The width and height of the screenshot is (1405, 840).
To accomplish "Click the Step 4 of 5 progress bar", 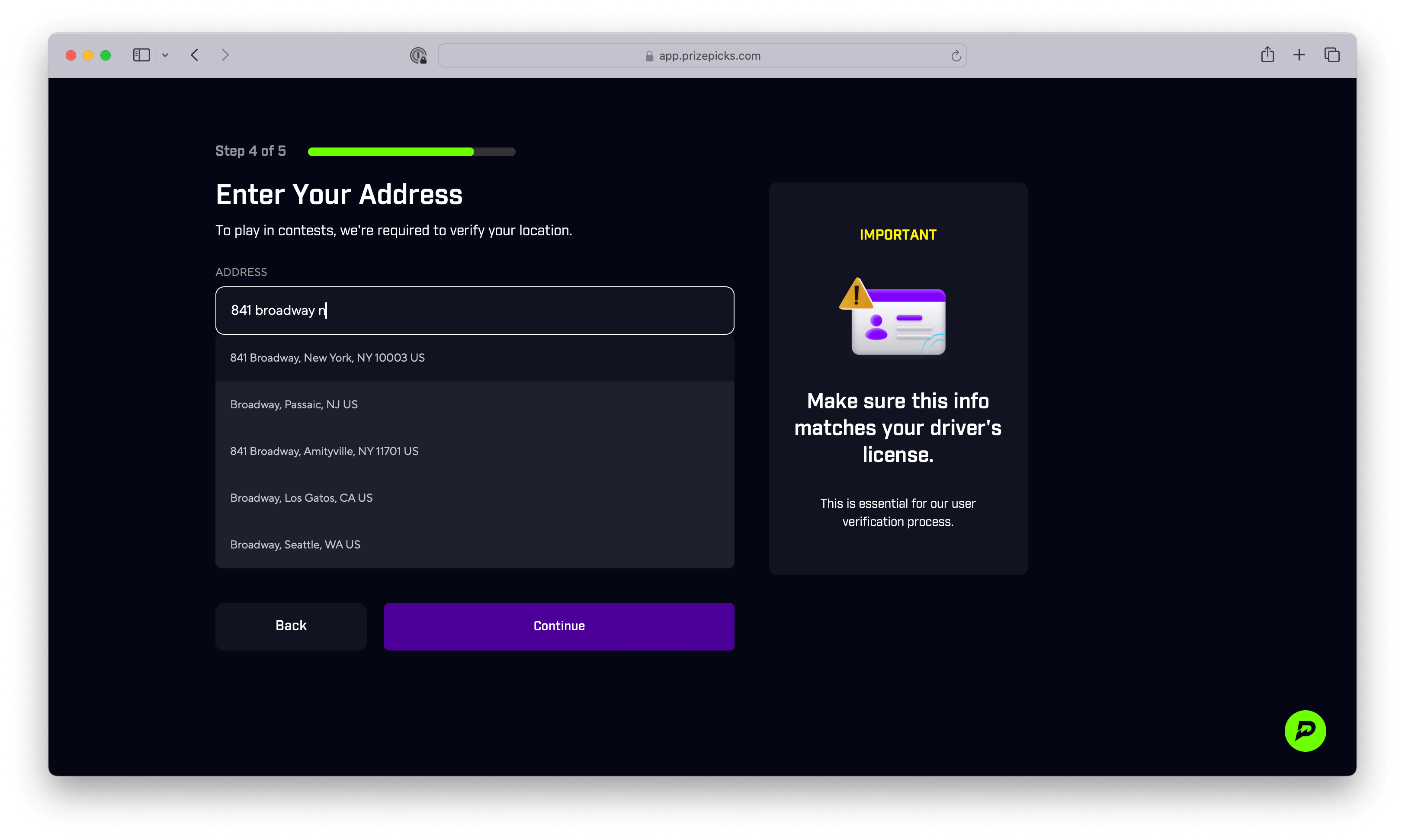I will click(411, 152).
